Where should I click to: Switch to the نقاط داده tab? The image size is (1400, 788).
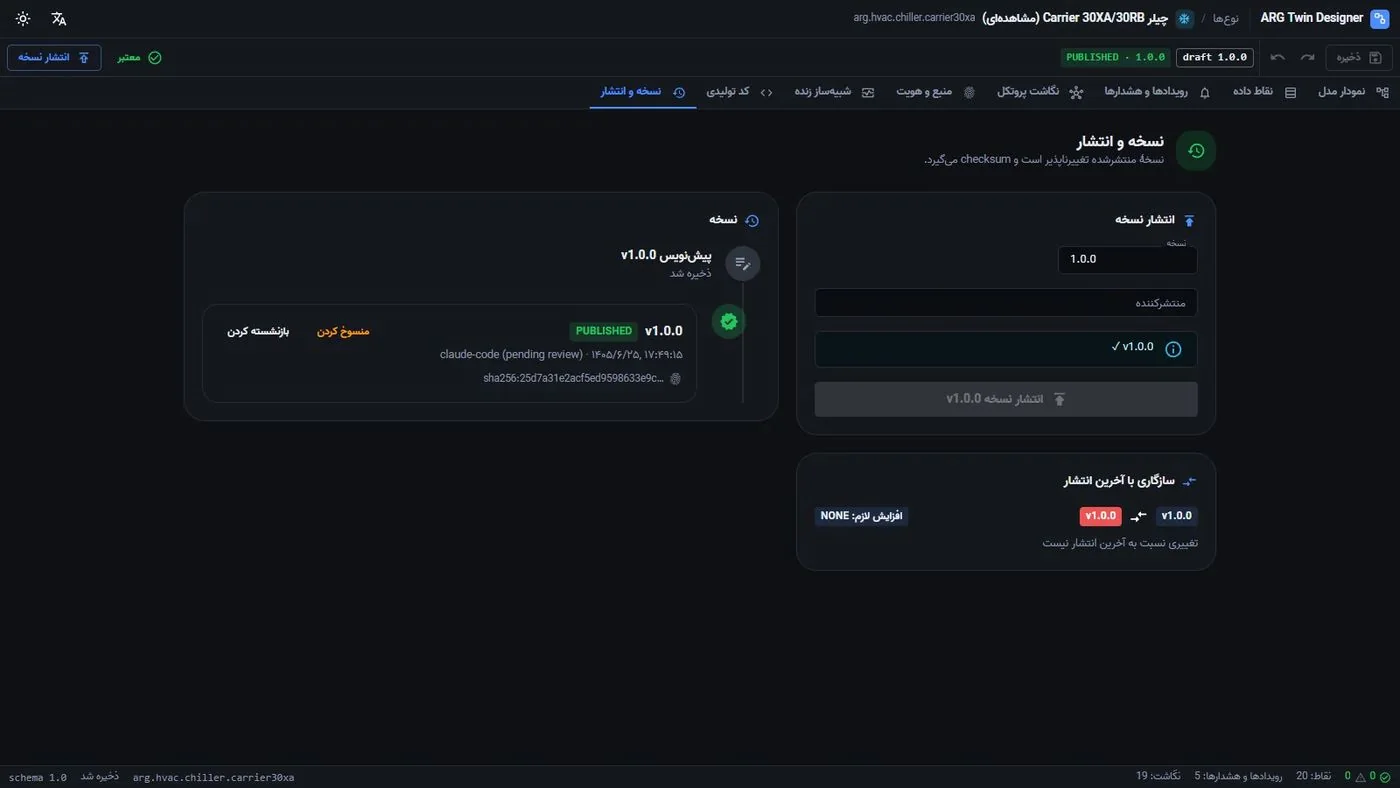pyautogui.click(x=1264, y=92)
